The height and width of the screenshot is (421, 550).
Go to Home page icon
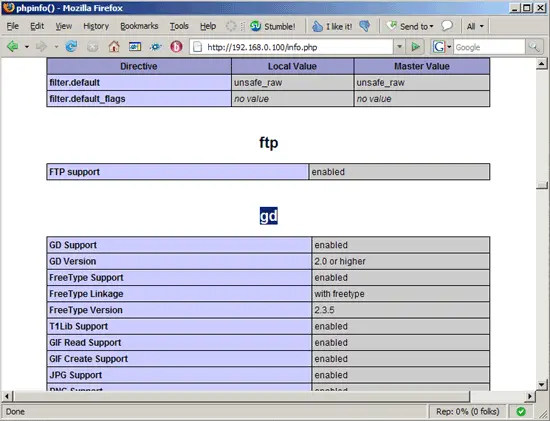click(114, 46)
